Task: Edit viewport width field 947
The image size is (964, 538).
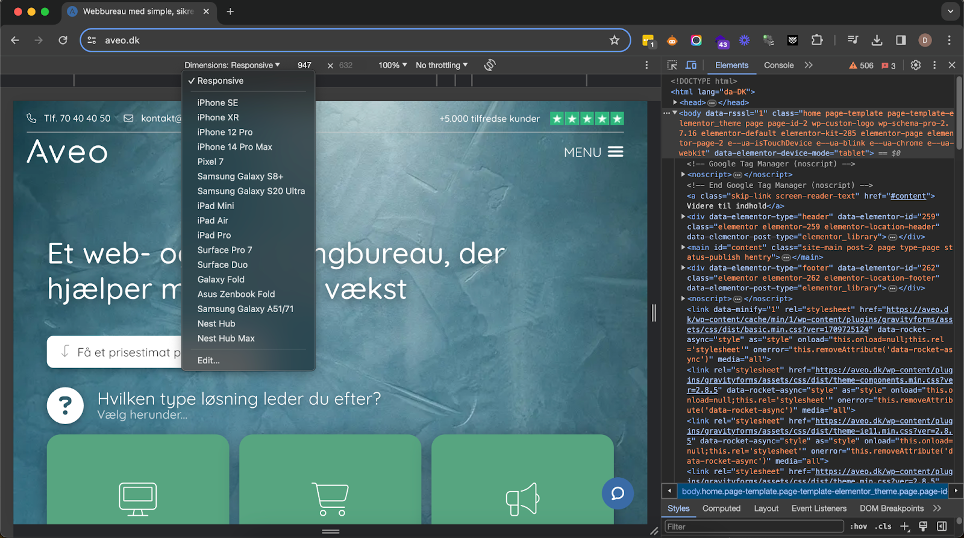Action: point(304,65)
